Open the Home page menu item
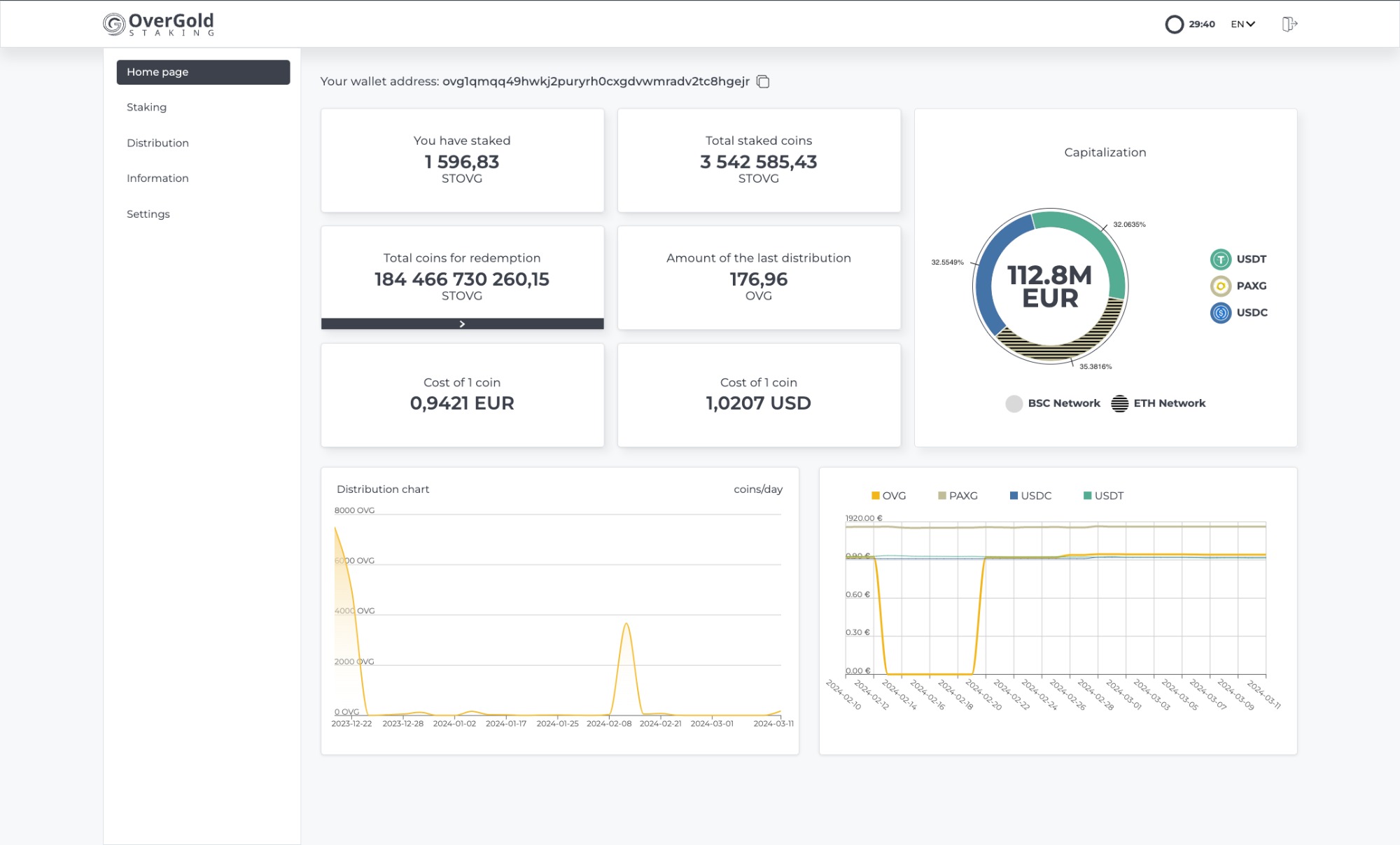Screen dimensions: 1400x845 [x=203, y=72]
